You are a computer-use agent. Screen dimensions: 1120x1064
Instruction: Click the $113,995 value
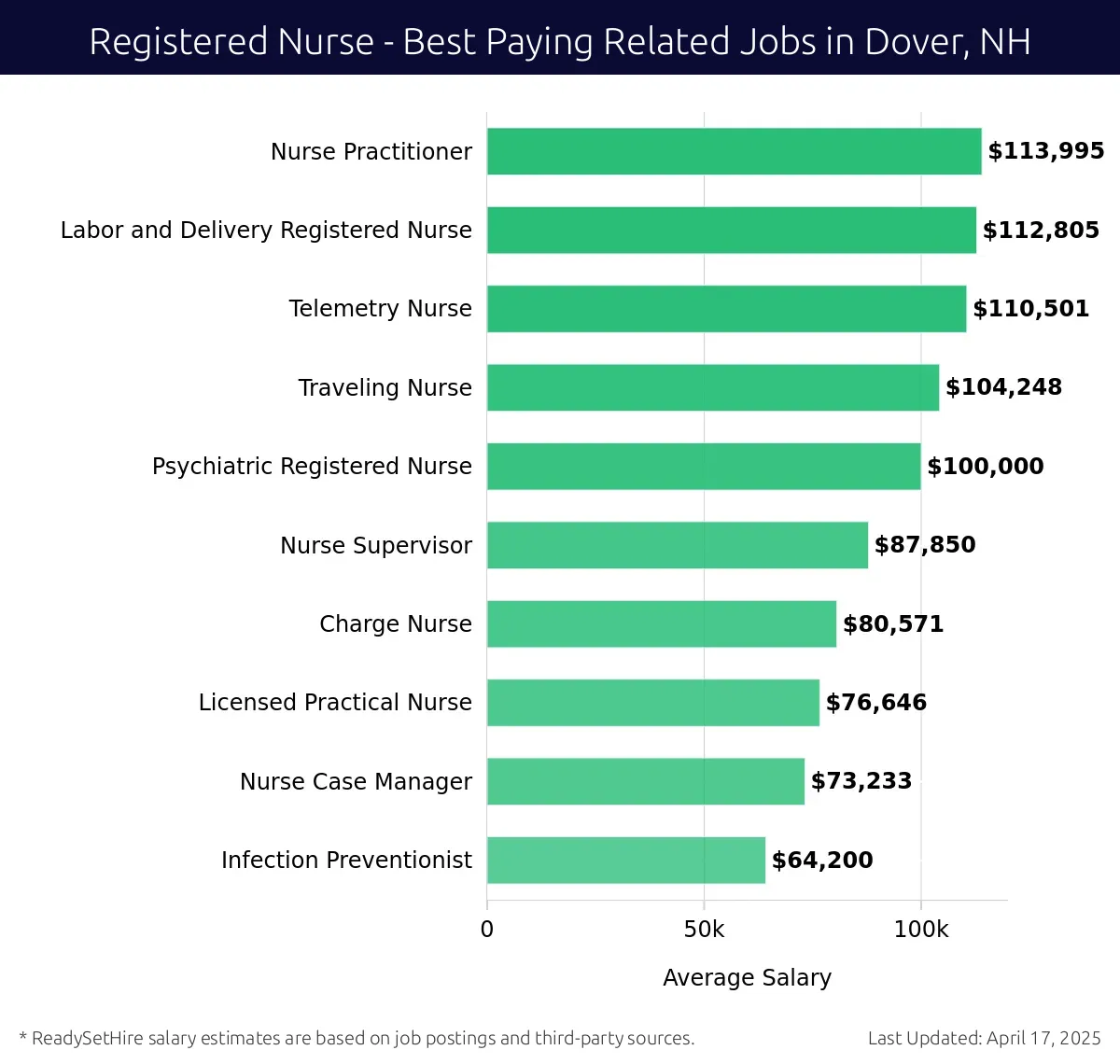[x=1046, y=151]
